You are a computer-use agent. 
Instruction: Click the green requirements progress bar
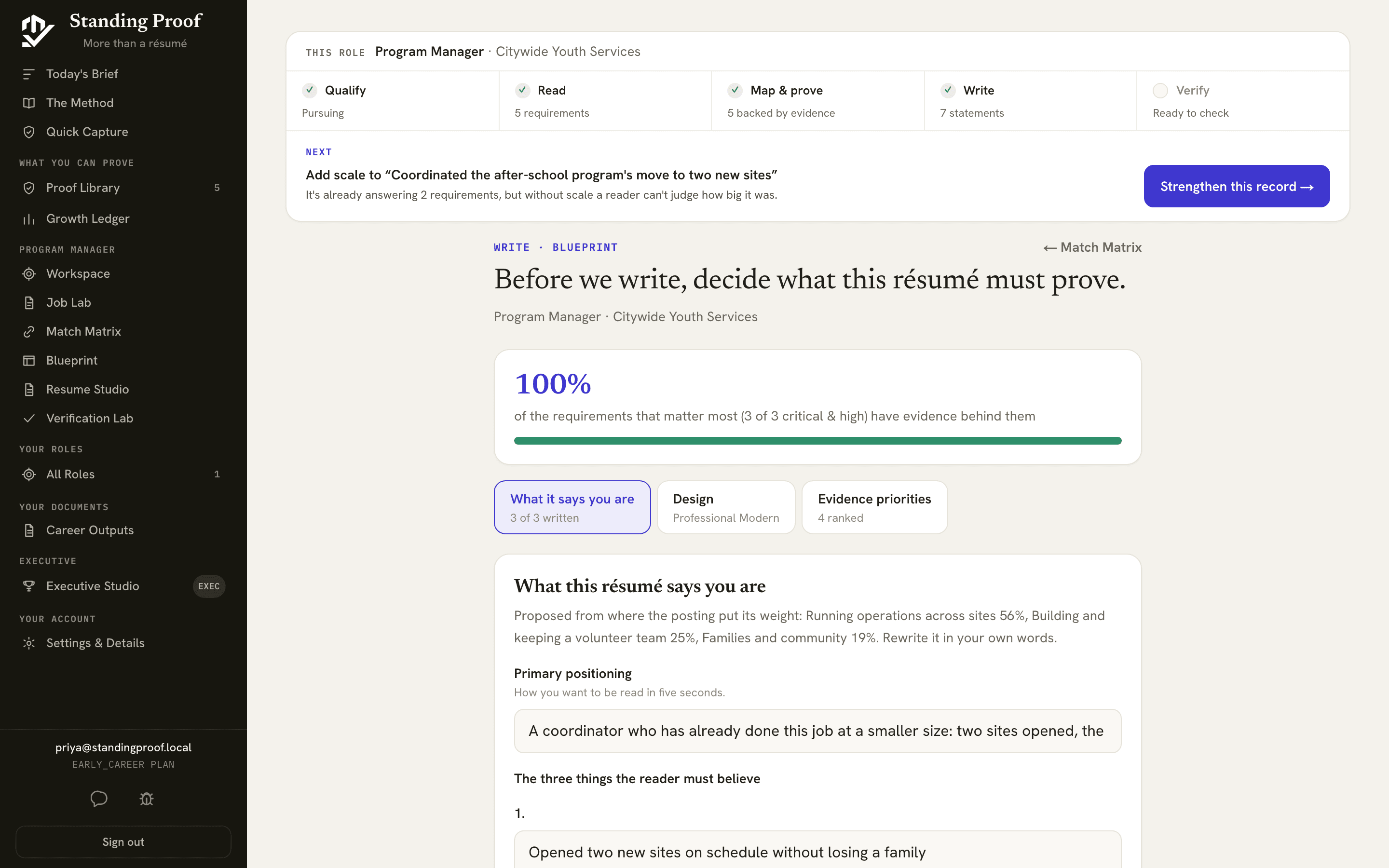(817, 441)
